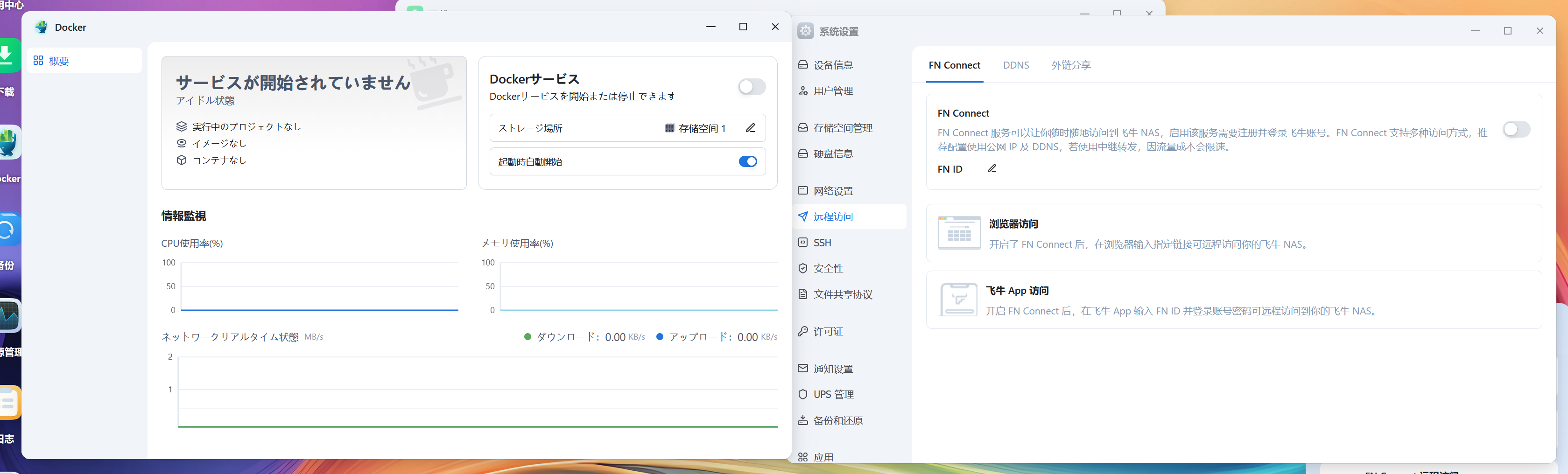Open the SSH settings section

(823, 242)
